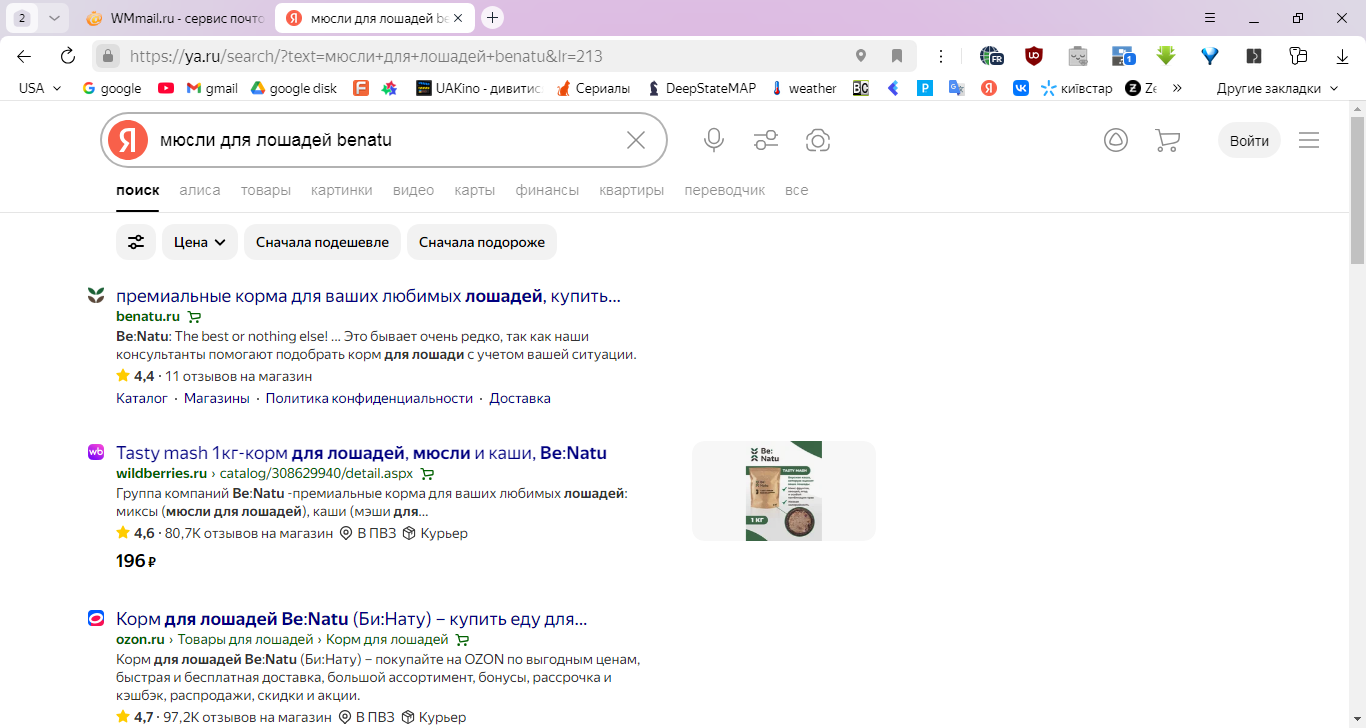Go back with the browser arrow

click(x=24, y=56)
